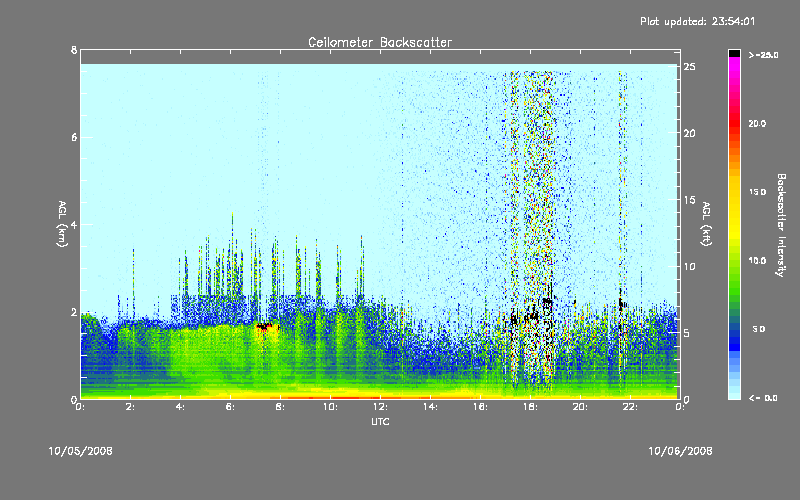Click the '6:' hour tick label
Image resolution: width=800 pixels, height=500 pixels.
[x=231, y=407]
